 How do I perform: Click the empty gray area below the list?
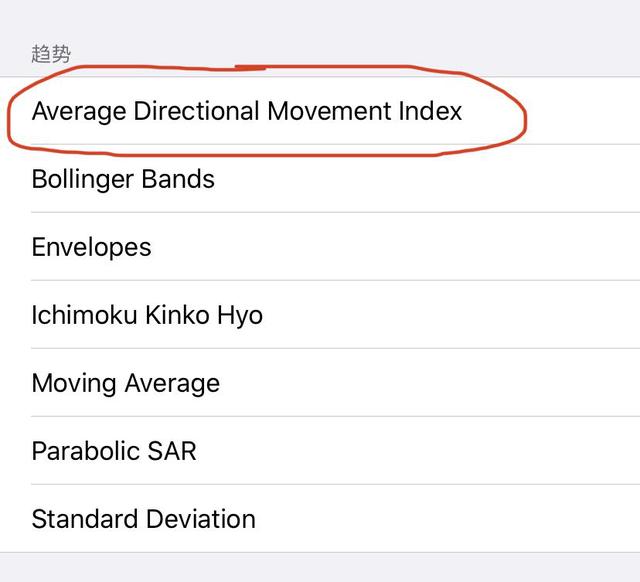point(320,567)
